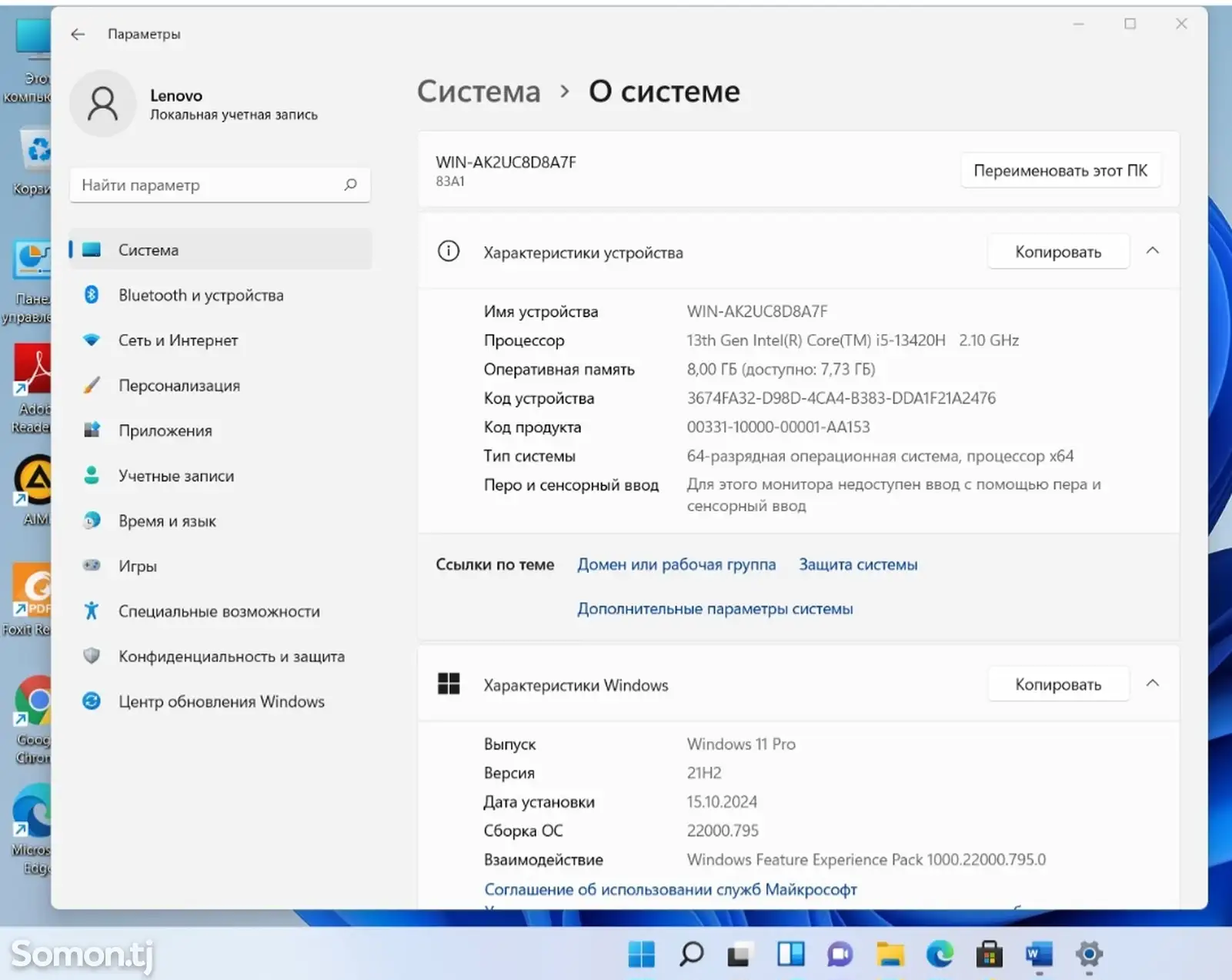Screen dimensions: 1232x980
Task: Open Защита системы link
Action: (858, 564)
